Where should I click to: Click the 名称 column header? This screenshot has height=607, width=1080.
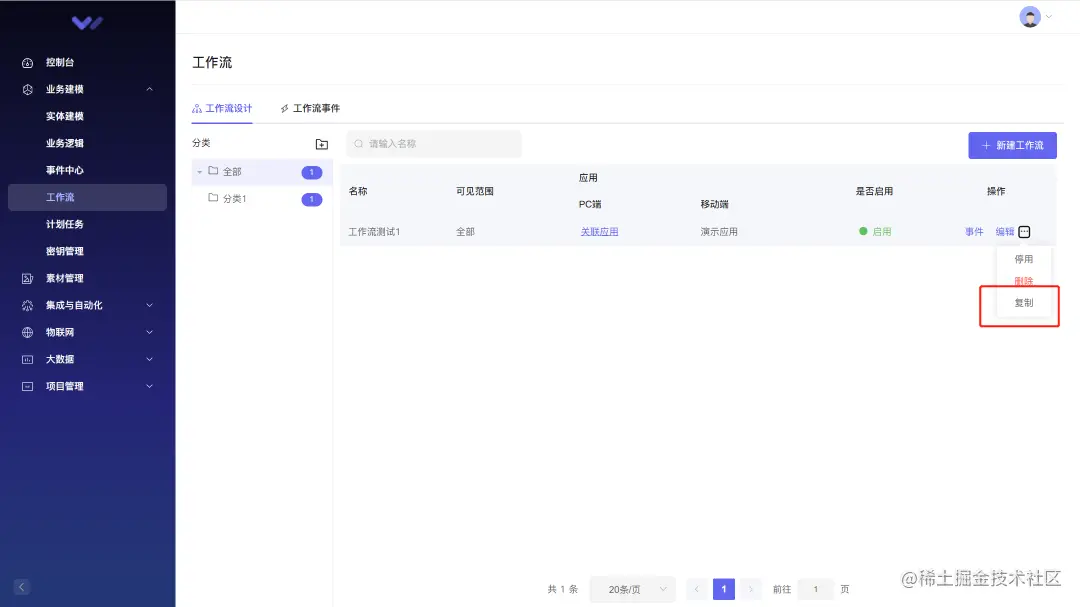(358, 191)
